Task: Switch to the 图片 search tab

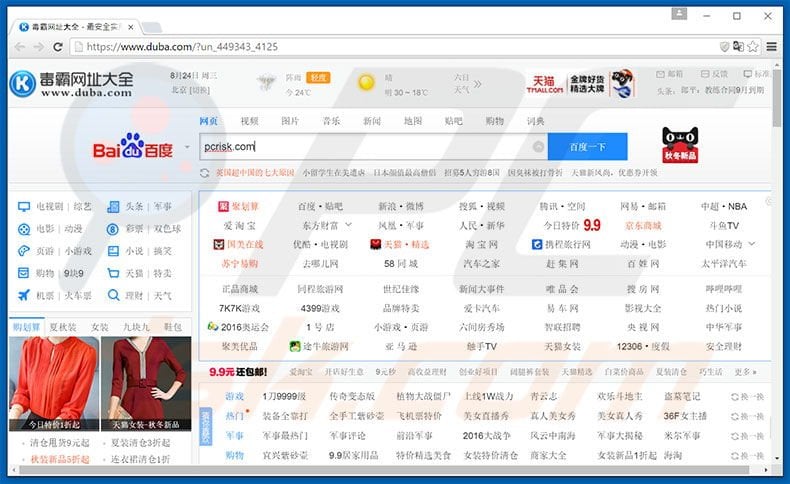Action: tap(290, 121)
